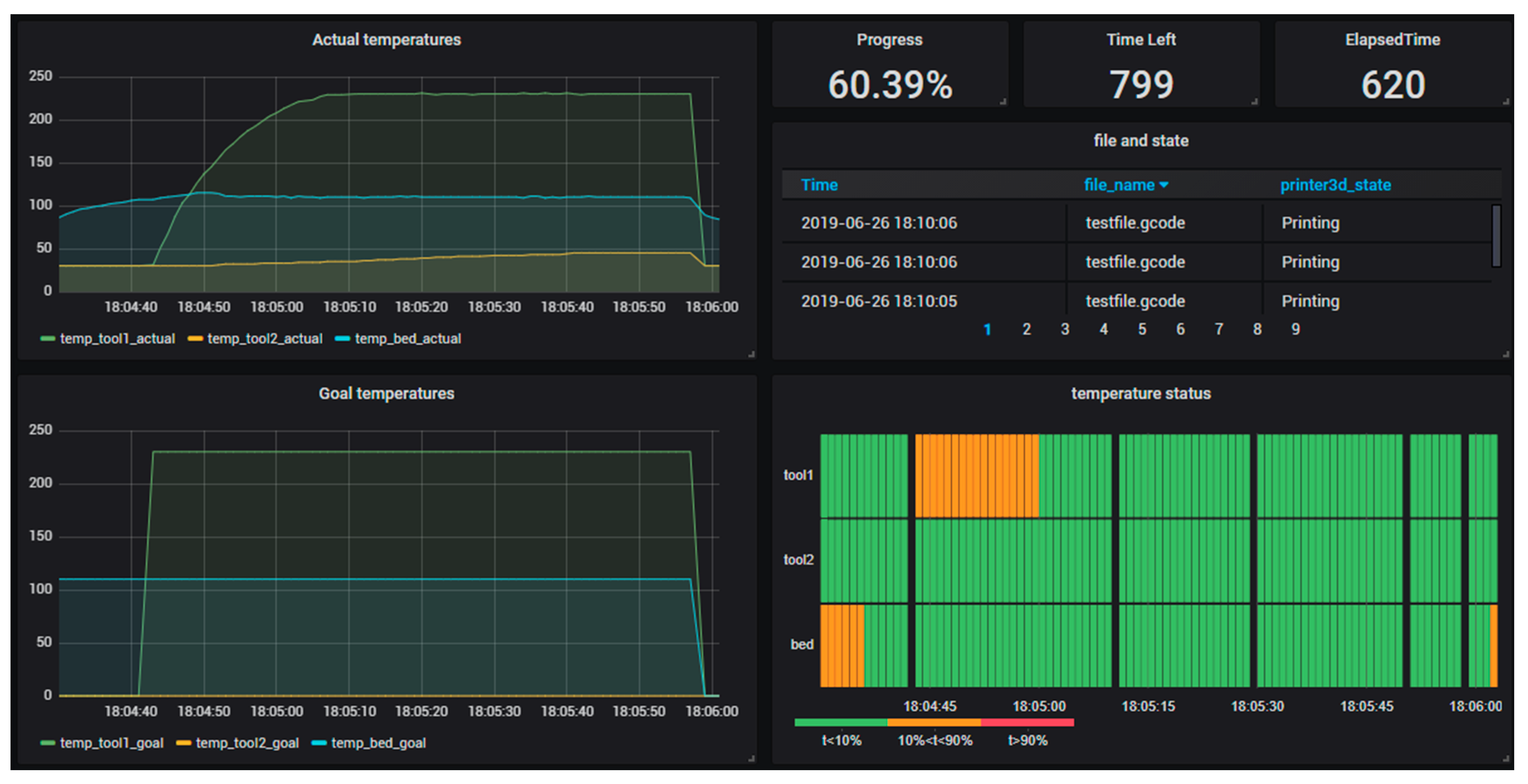
Task: Click ElapsedTime panel resize corner handle
Action: point(1505,102)
